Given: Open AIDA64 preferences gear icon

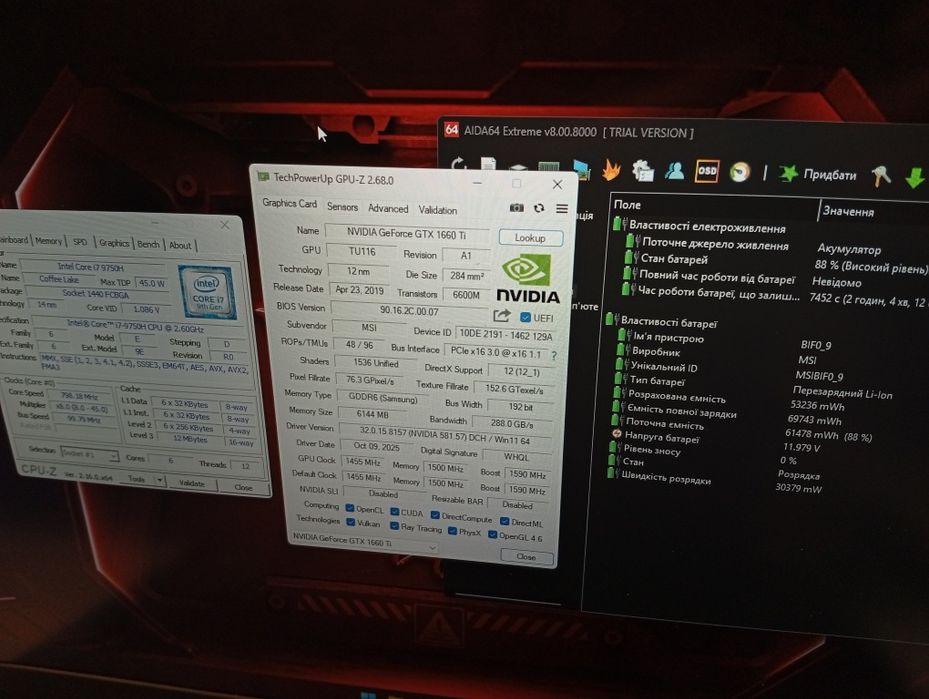Looking at the screenshot, I should (x=643, y=171).
